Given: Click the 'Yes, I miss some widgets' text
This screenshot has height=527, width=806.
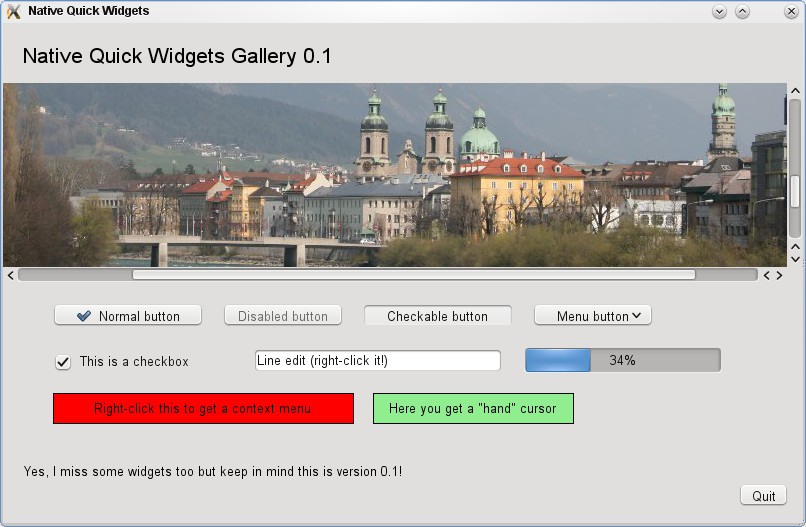Looking at the screenshot, I should tap(212, 471).
